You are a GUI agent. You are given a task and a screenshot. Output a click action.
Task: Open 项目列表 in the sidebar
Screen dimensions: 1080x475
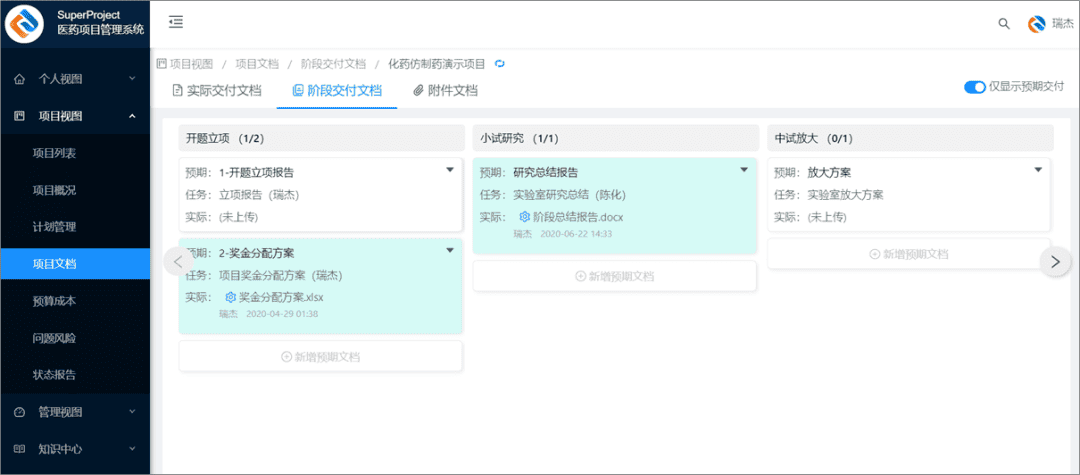75,154
